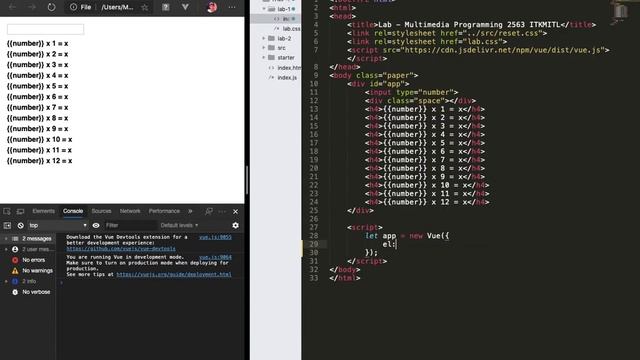Image resolution: width=640 pixels, height=360 pixels.
Task: Open the vuejs.org deployment guide link
Action: click(174, 274)
